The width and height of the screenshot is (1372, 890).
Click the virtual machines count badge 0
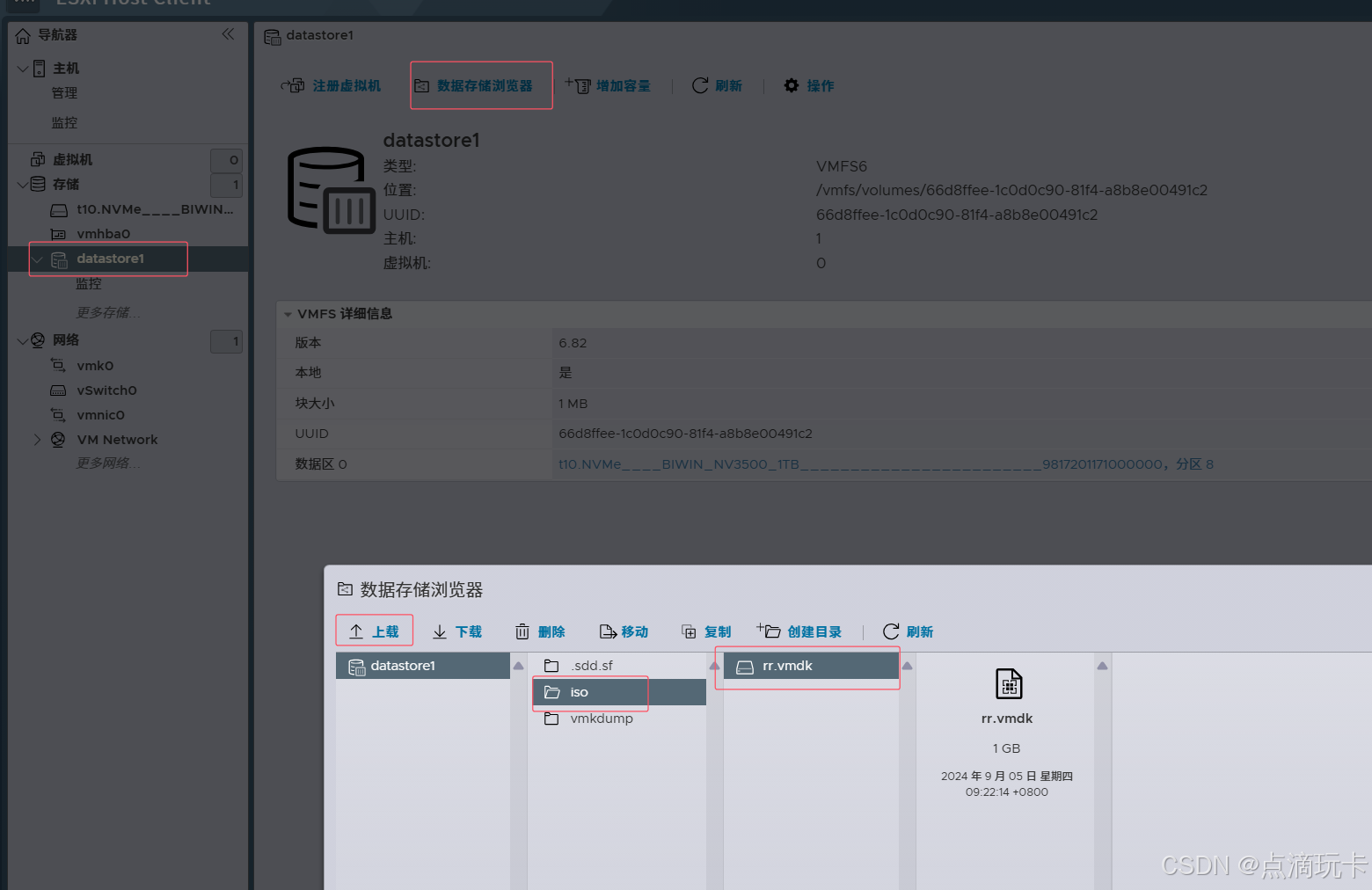tap(227, 160)
